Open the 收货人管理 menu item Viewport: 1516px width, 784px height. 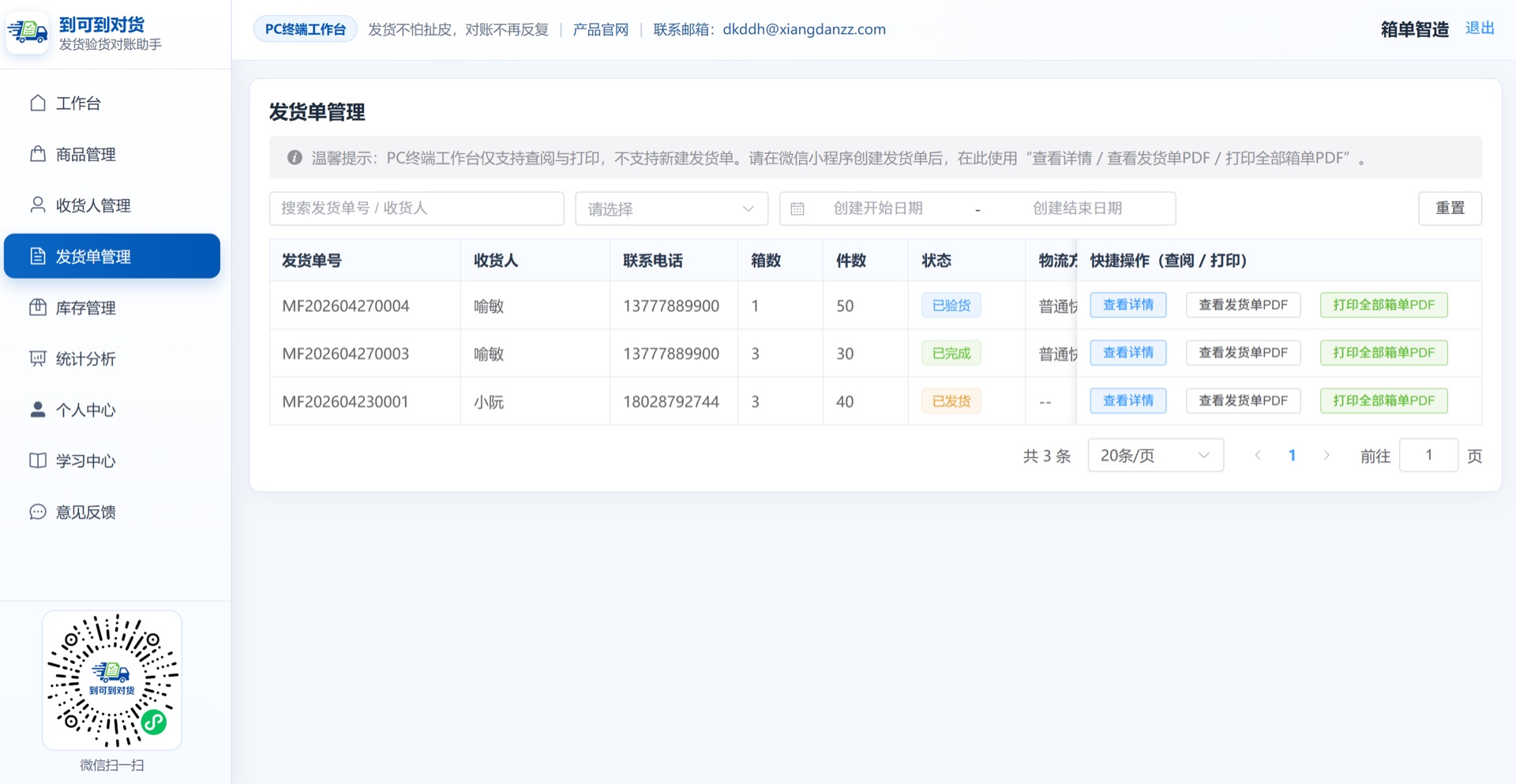click(x=112, y=205)
